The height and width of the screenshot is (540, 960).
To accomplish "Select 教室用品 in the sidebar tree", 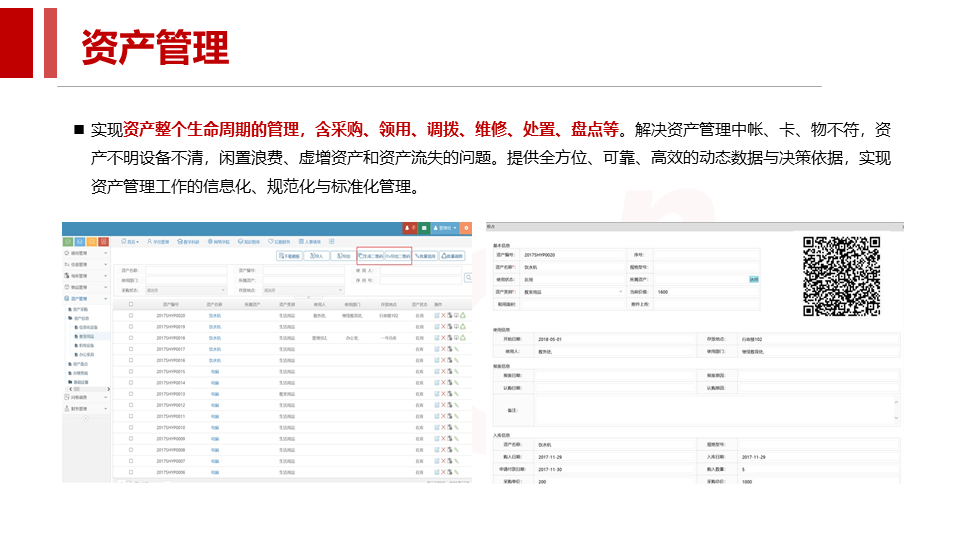I will (84, 336).
